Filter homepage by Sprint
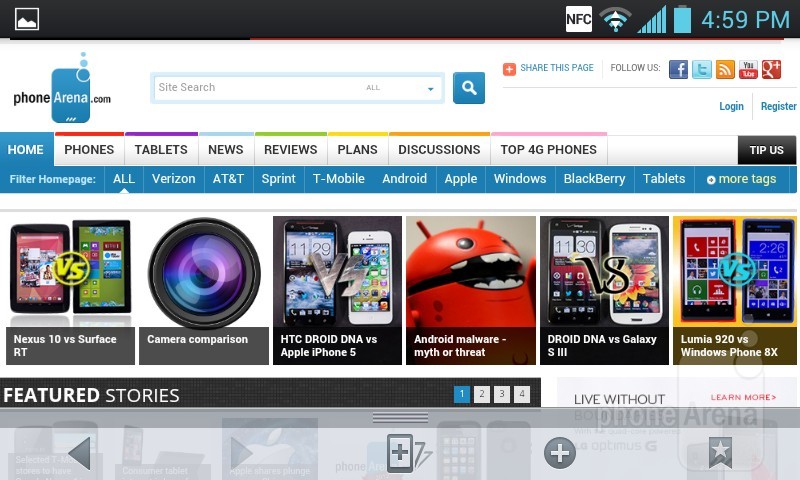Screen dimensions: 800x480 tap(279, 179)
